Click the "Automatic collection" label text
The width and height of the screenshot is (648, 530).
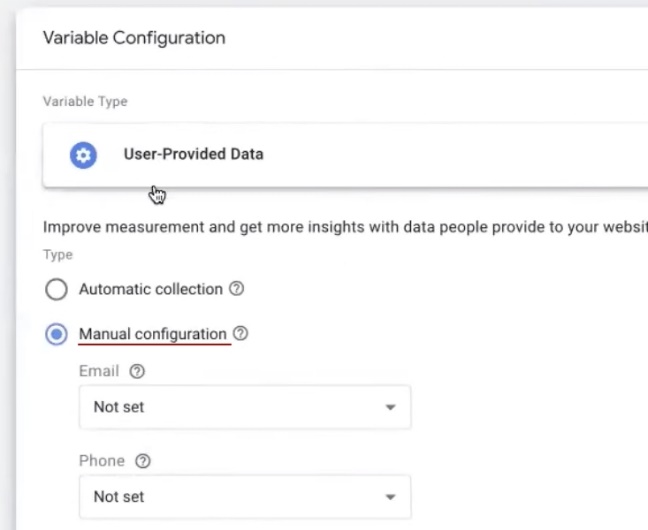(x=150, y=289)
